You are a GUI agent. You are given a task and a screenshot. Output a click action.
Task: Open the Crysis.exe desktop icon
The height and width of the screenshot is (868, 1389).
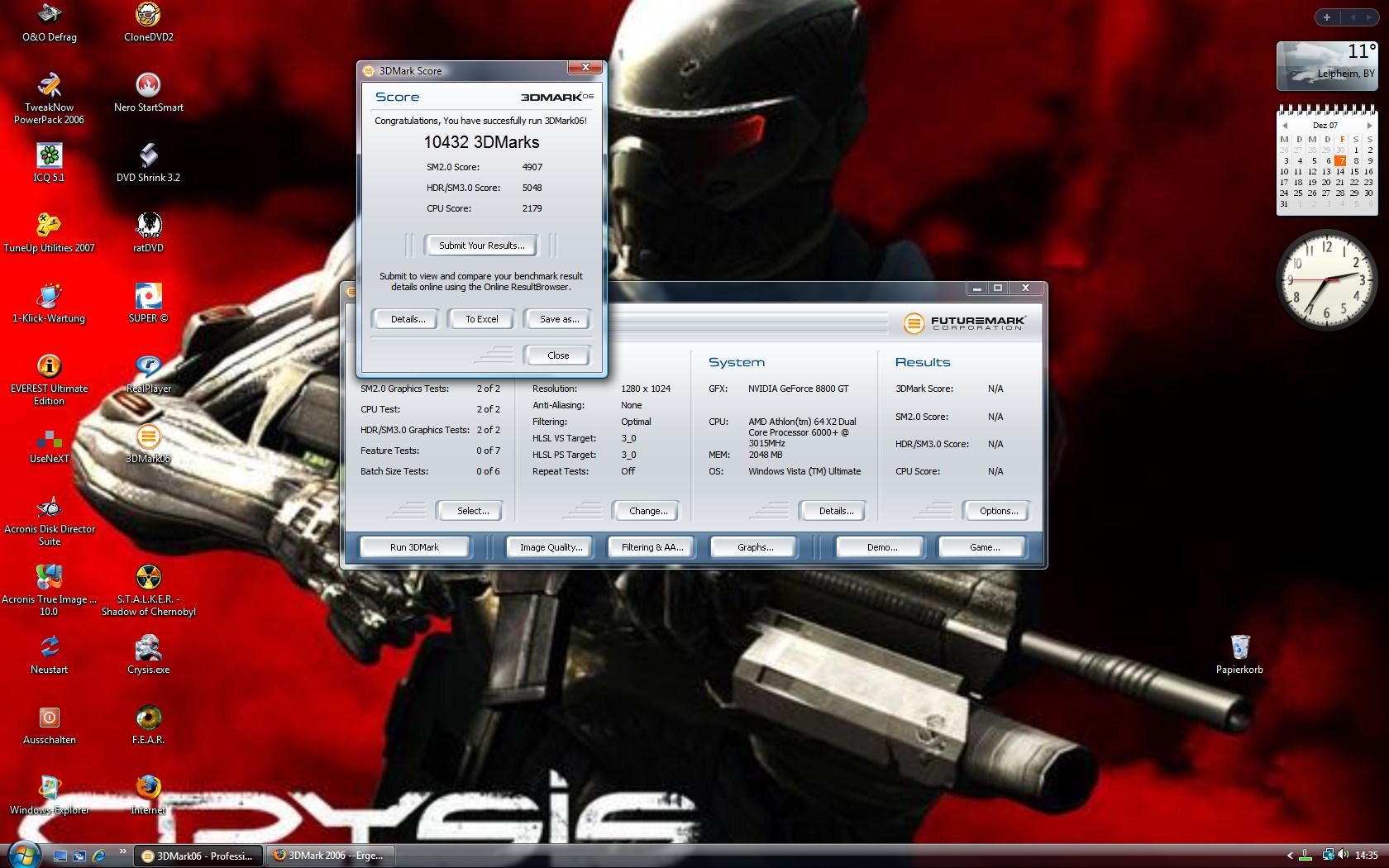tap(149, 656)
